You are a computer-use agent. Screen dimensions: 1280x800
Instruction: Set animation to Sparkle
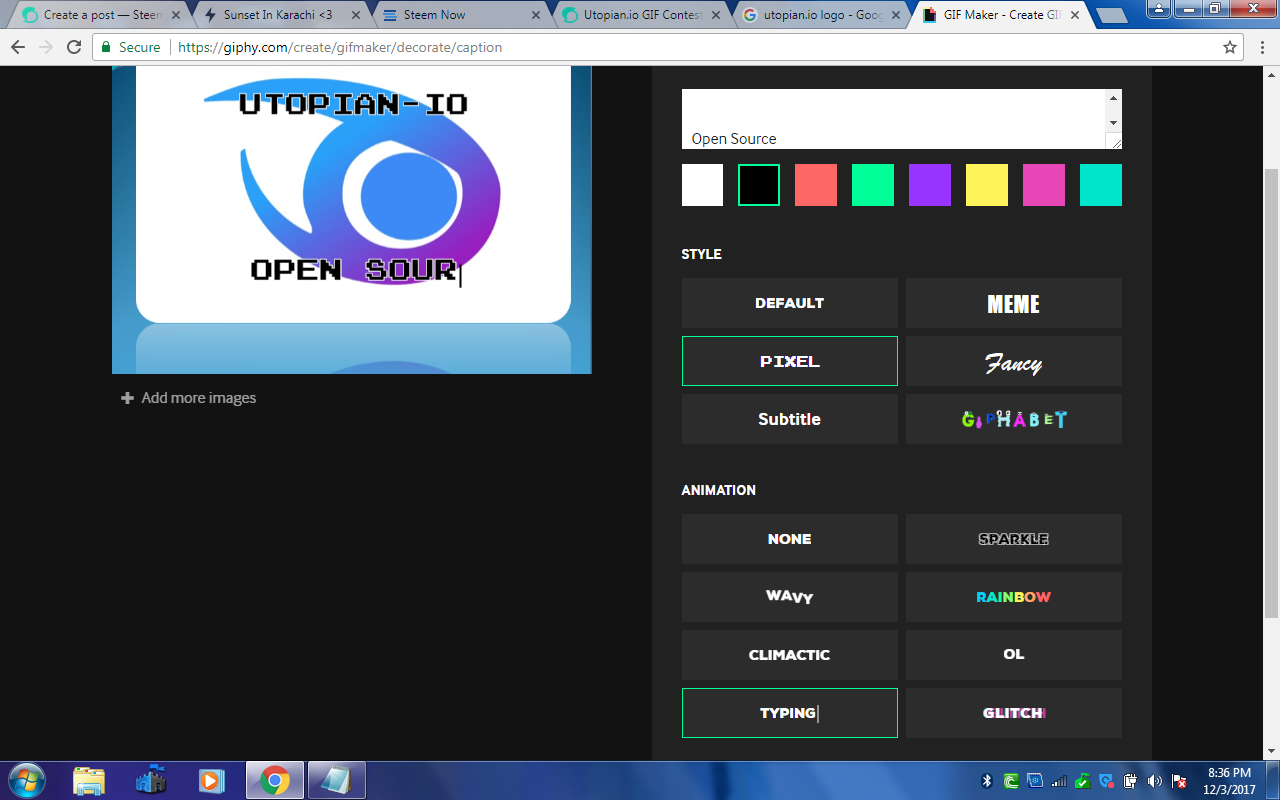1014,539
